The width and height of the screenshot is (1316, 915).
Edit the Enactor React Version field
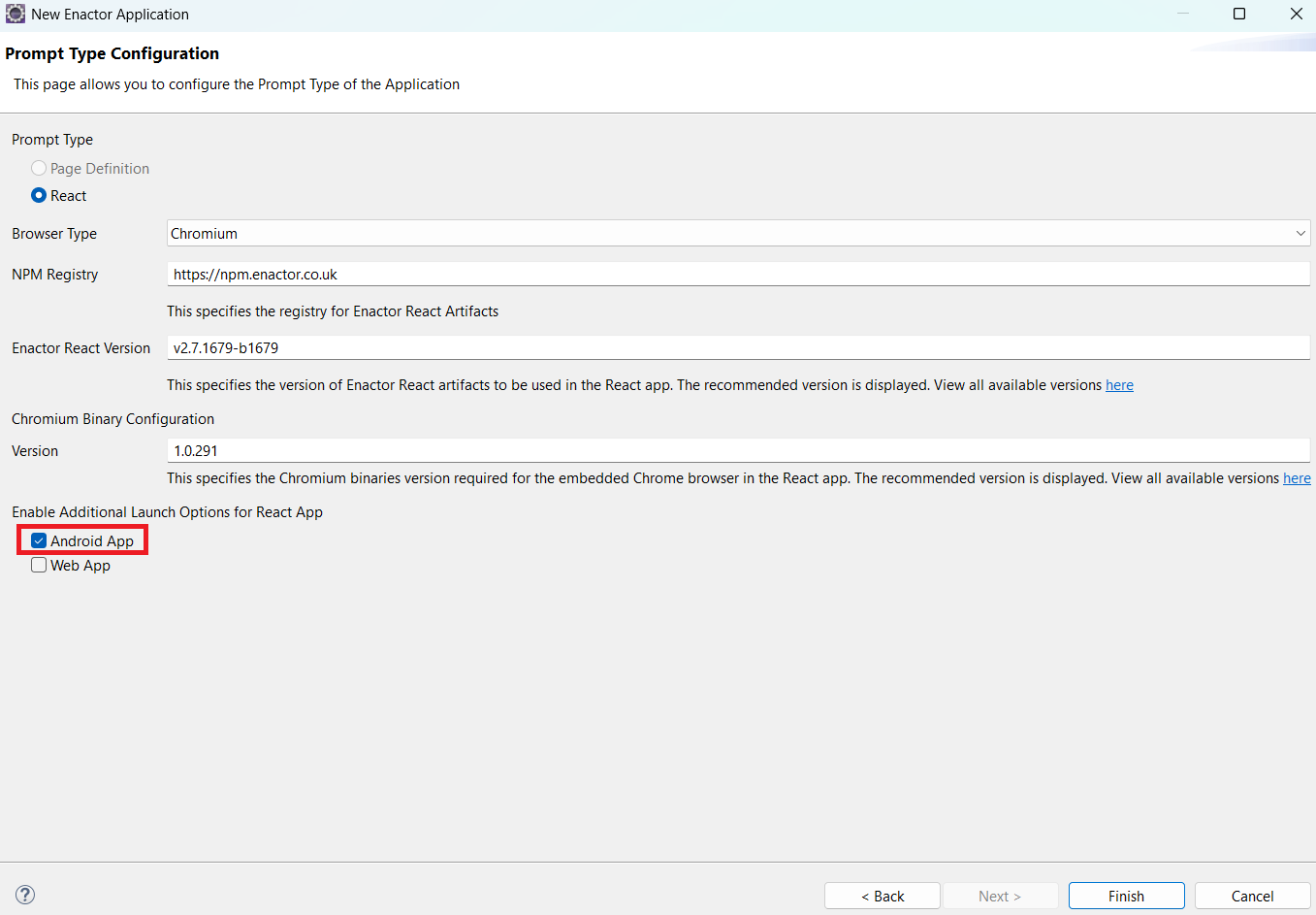click(738, 347)
